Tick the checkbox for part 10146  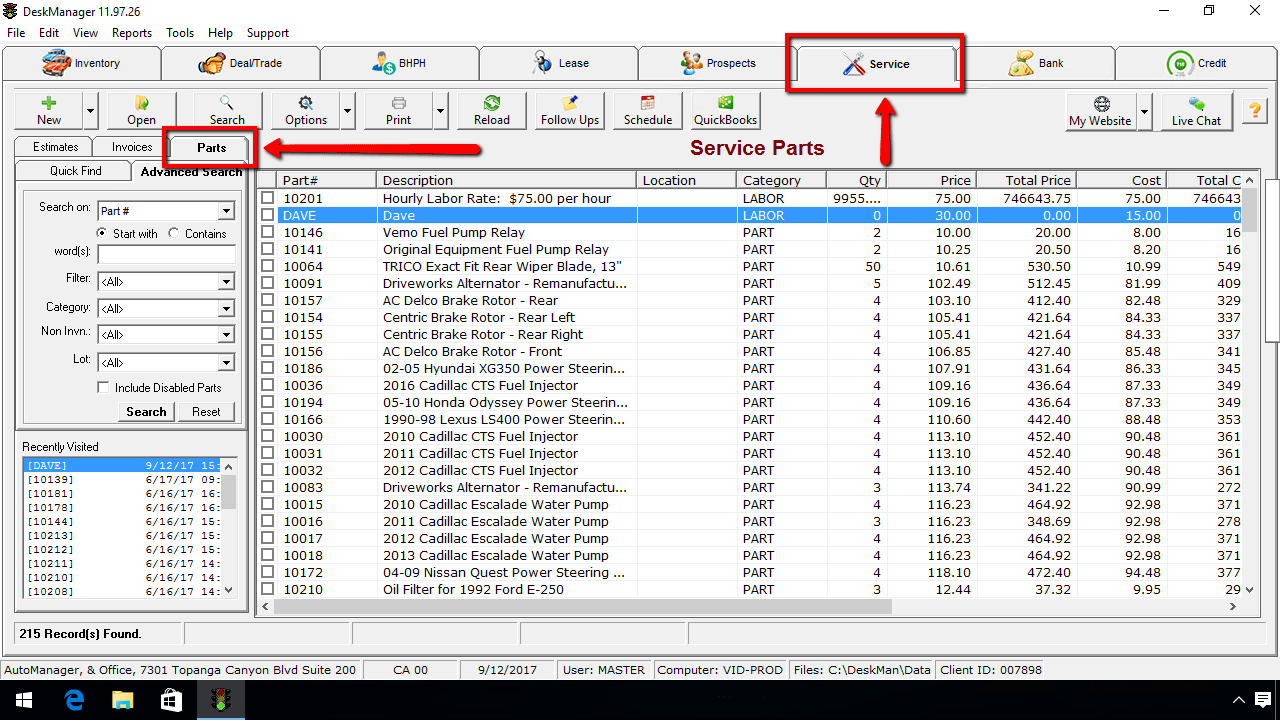[267, 233]
